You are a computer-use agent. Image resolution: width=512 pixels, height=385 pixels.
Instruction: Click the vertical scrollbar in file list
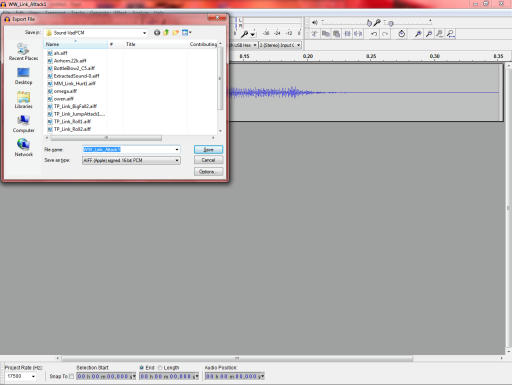220,79
